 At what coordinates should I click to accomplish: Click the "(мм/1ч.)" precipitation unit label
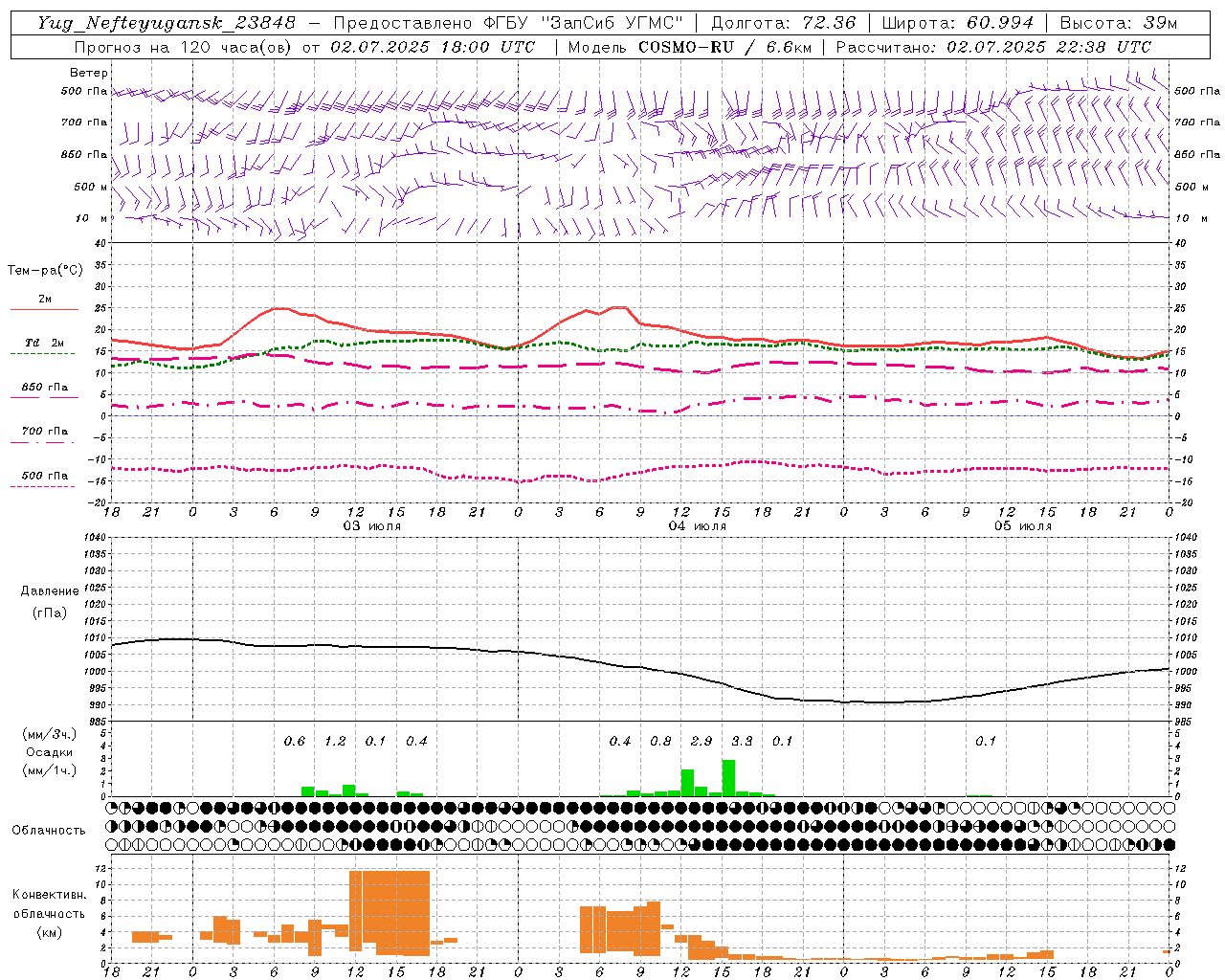point(50,770)
